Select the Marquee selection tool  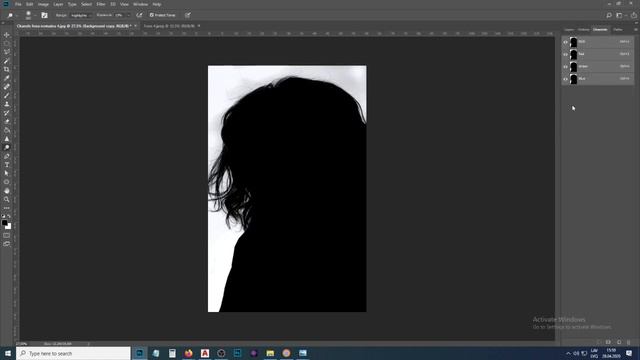pos(7,44)
